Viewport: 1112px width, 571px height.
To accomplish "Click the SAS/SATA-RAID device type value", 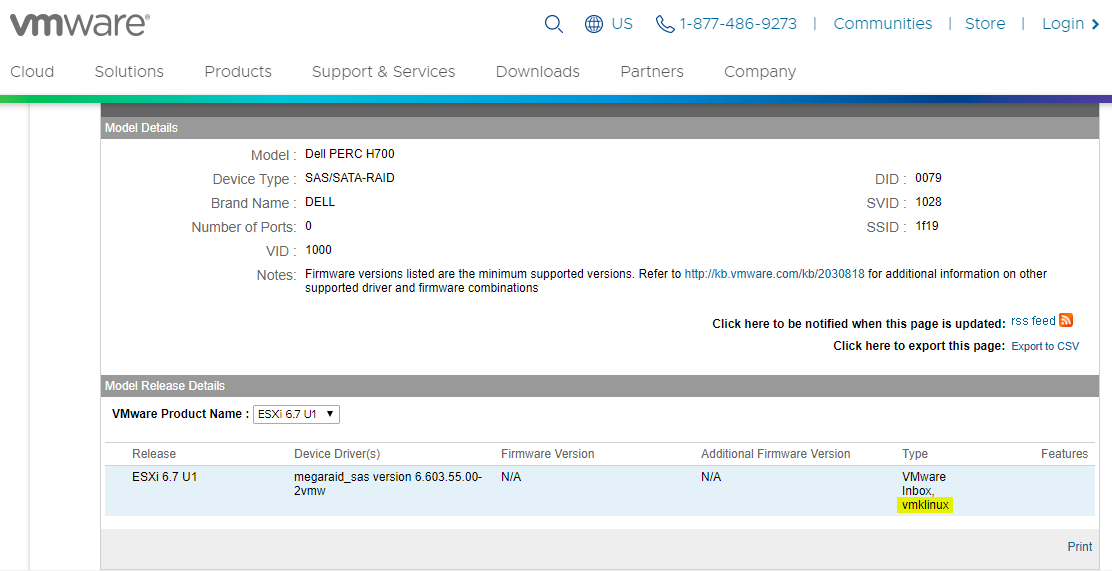I will [350, 178].
